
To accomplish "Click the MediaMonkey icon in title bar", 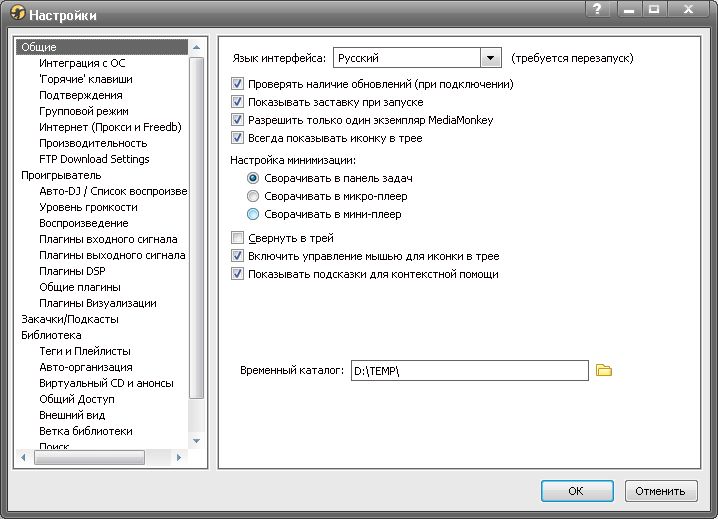I will (x=15, y=14).
